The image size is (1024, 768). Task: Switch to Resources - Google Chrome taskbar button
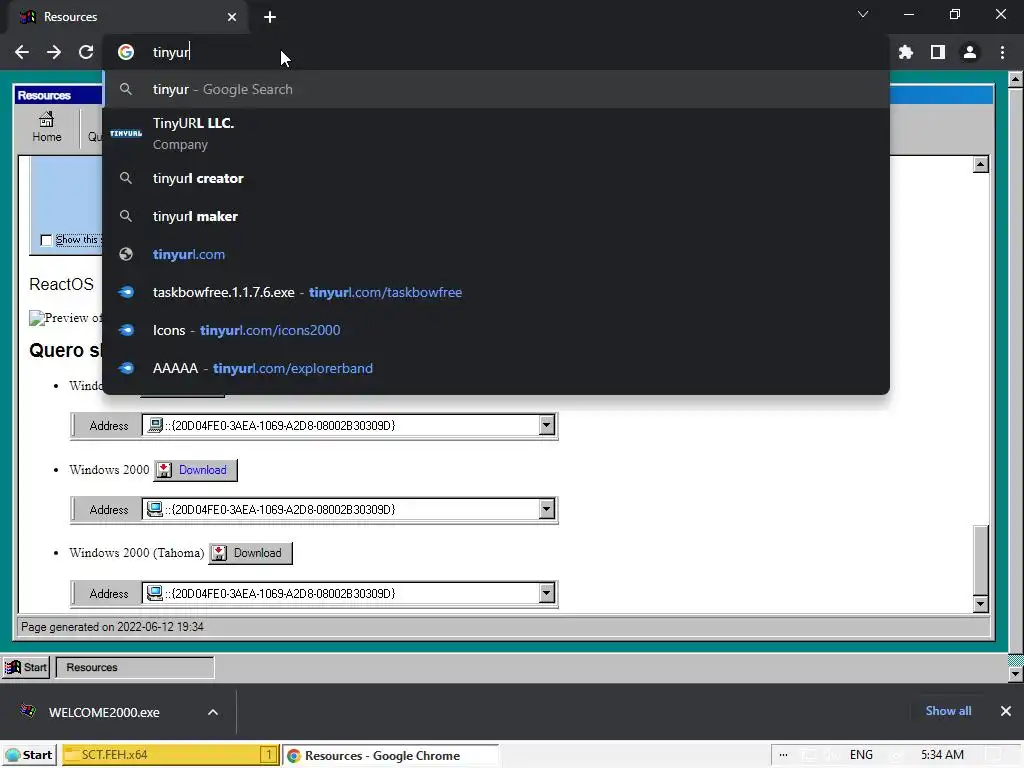(x=391, y=756)
